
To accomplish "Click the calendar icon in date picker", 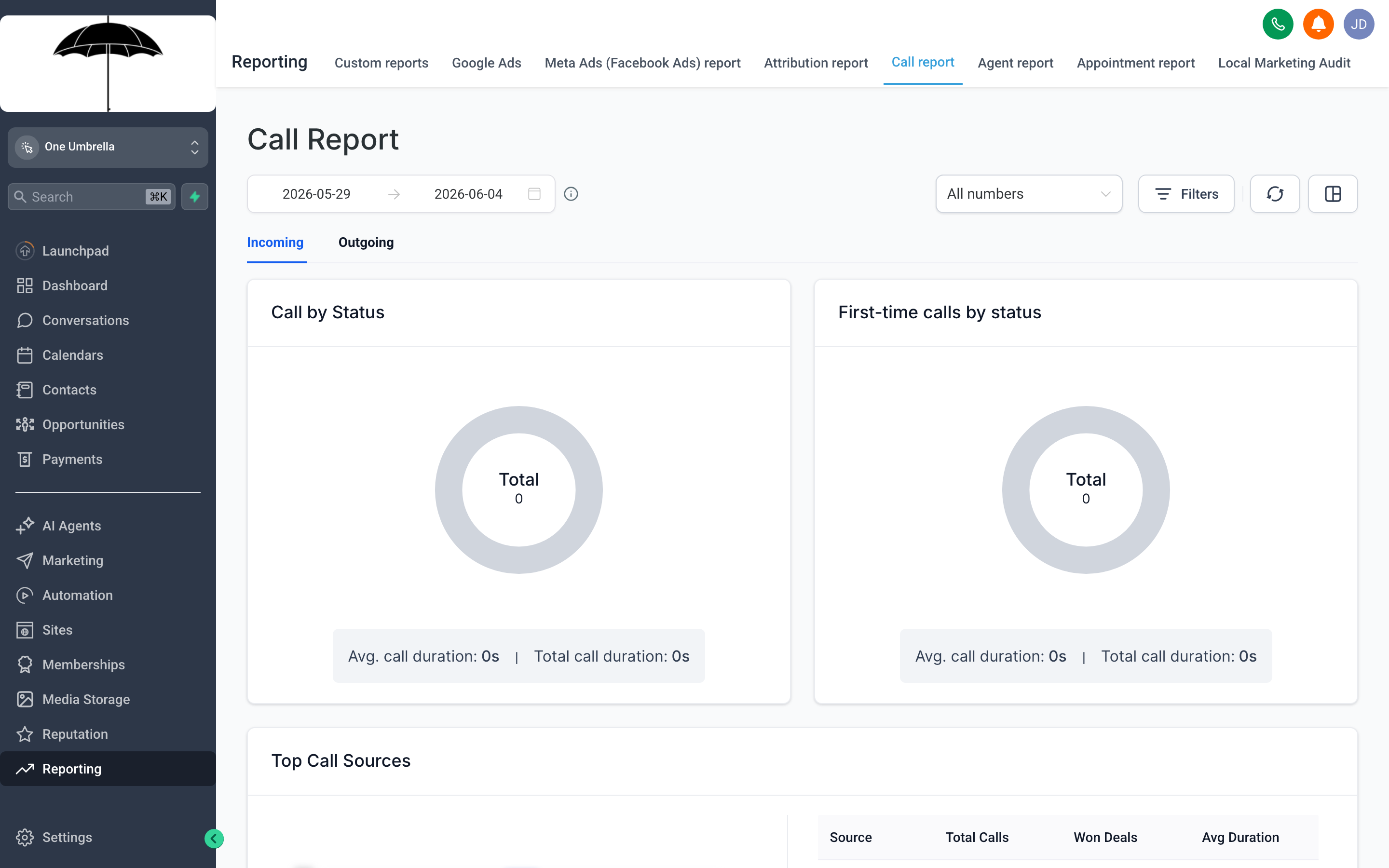I will [x=534, y=194].
